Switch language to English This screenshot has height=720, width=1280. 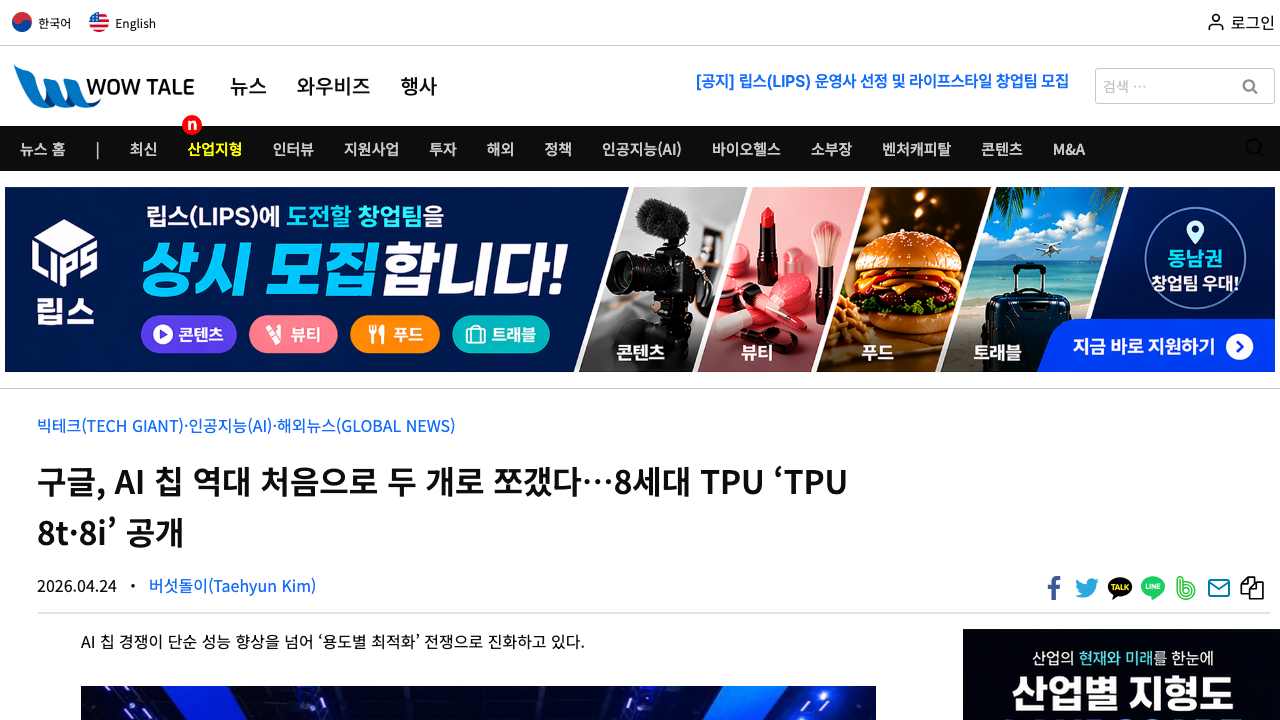coord(123,22)
